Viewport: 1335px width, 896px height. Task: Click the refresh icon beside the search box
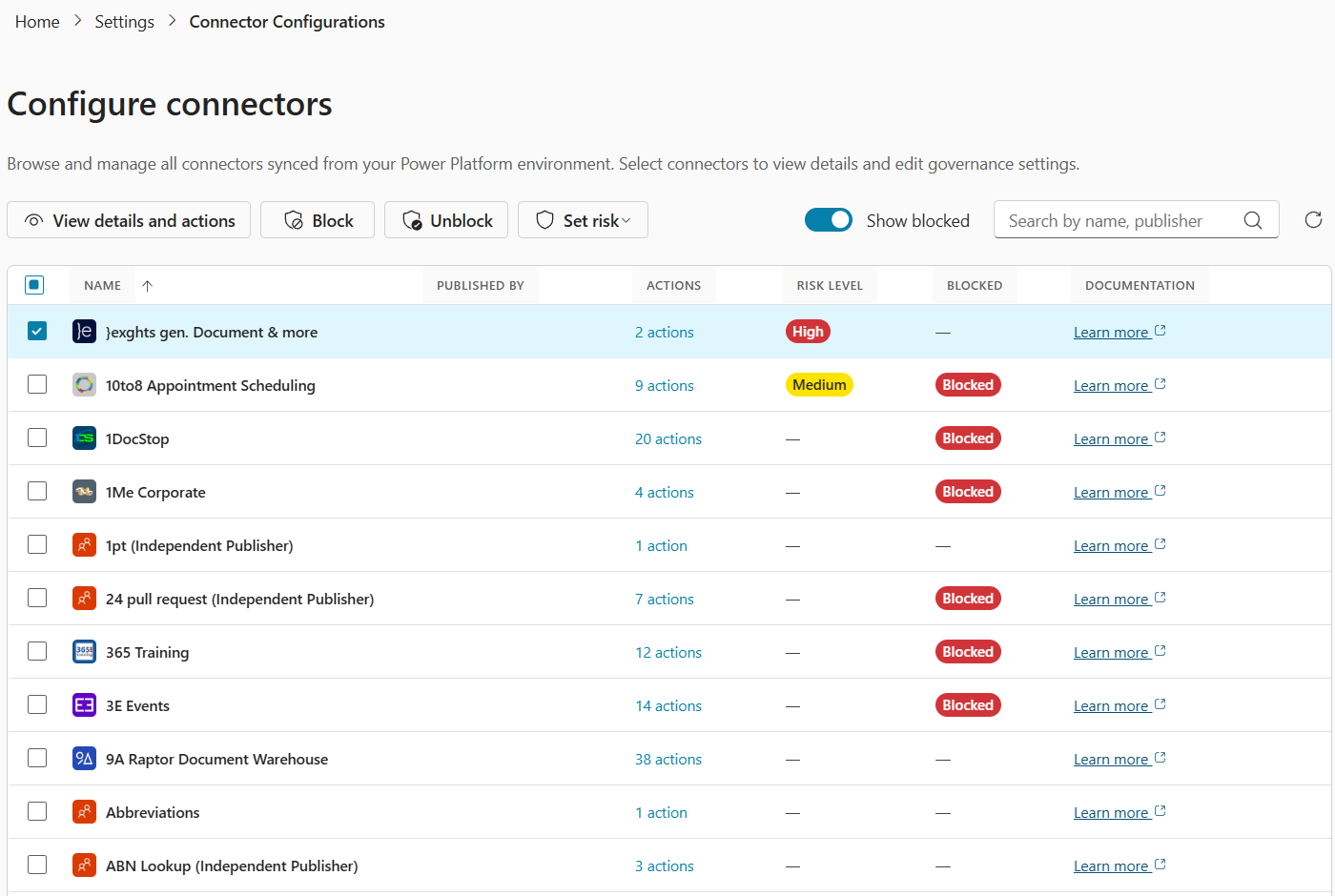pyautogui.click(x=1313, y=220)
